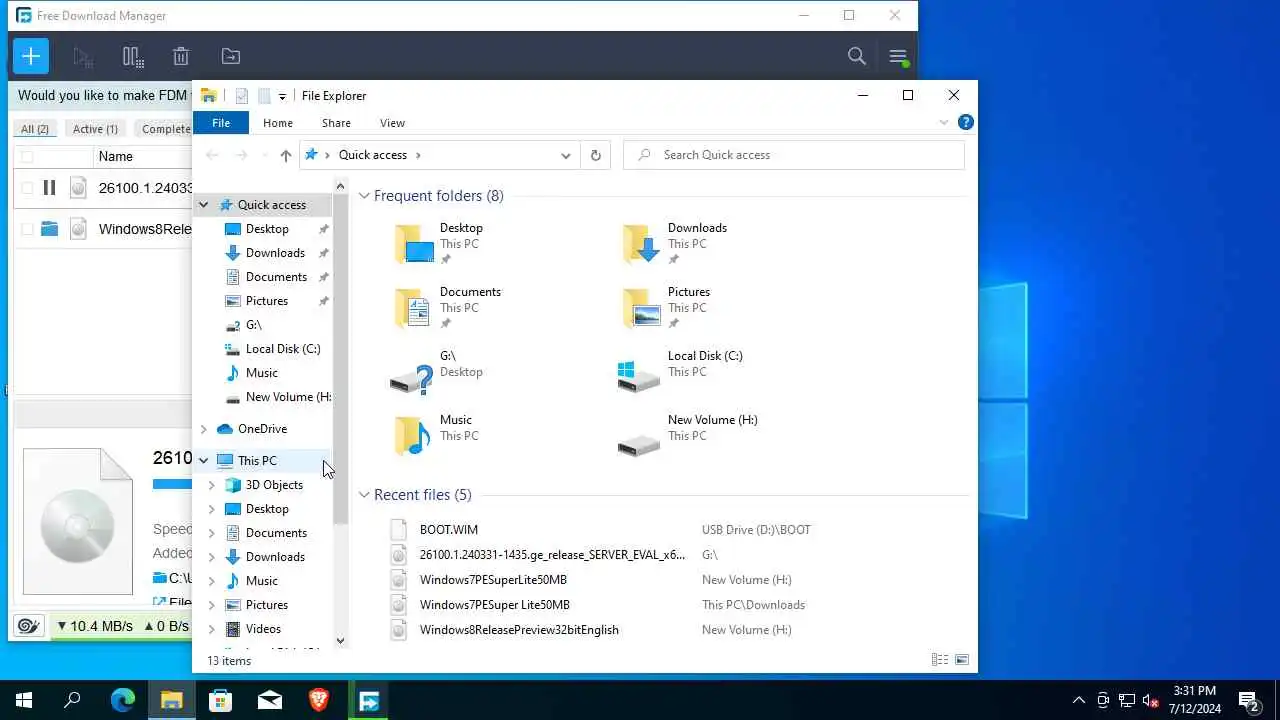
Task: Check the box for Windows8Release download
Action: 27,229
